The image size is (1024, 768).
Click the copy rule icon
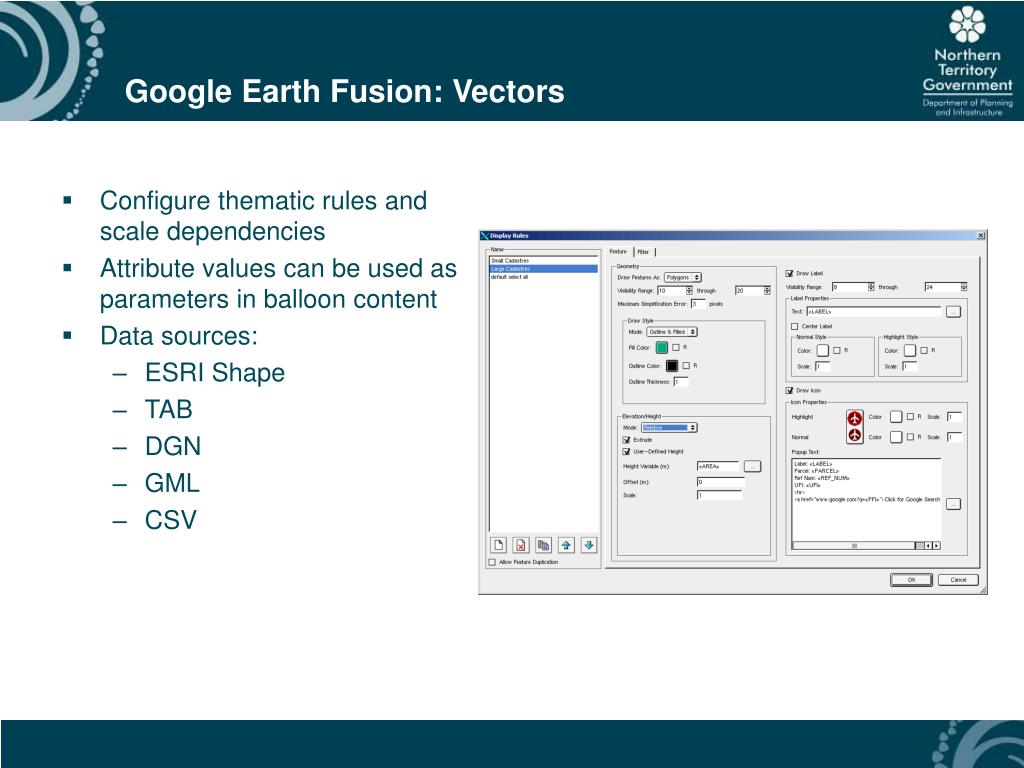[543, 545]
